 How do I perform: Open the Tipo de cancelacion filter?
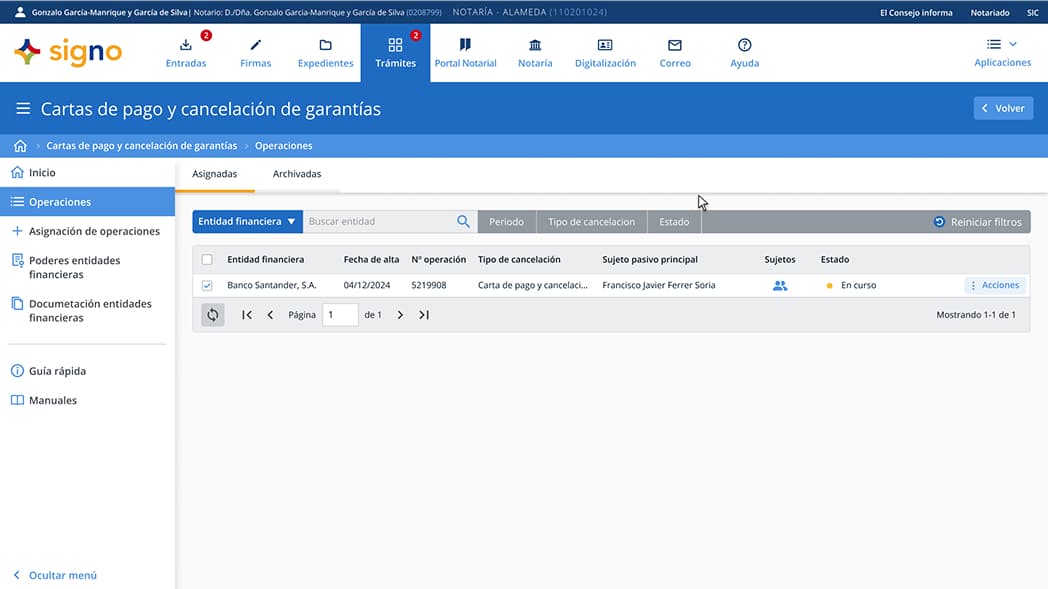[x=591, y=222]
